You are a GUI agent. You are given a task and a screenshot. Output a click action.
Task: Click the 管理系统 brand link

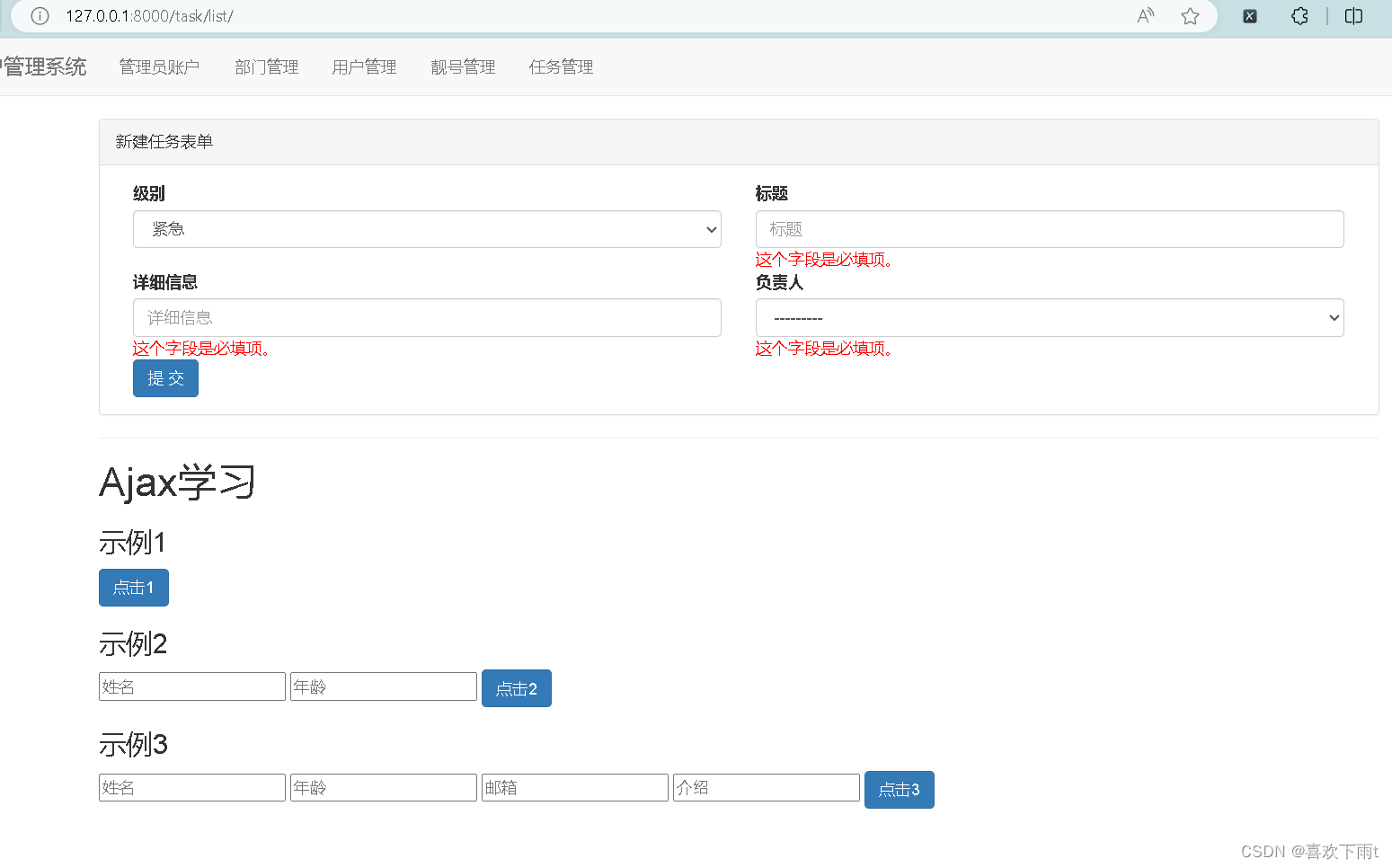pos(44,67)
